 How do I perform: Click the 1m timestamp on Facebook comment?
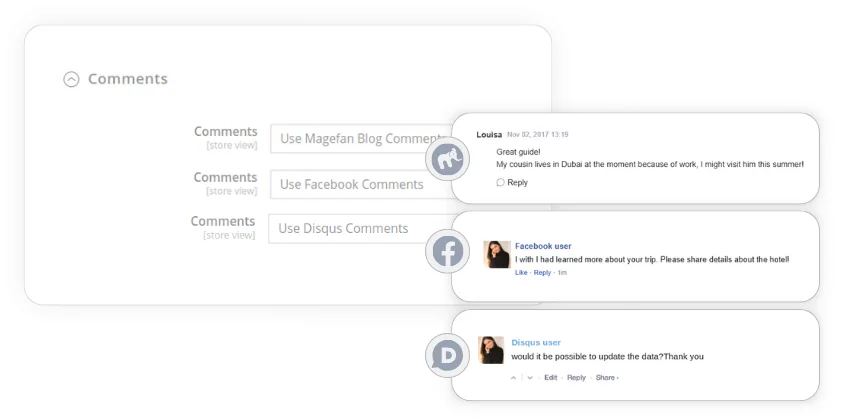562,273
